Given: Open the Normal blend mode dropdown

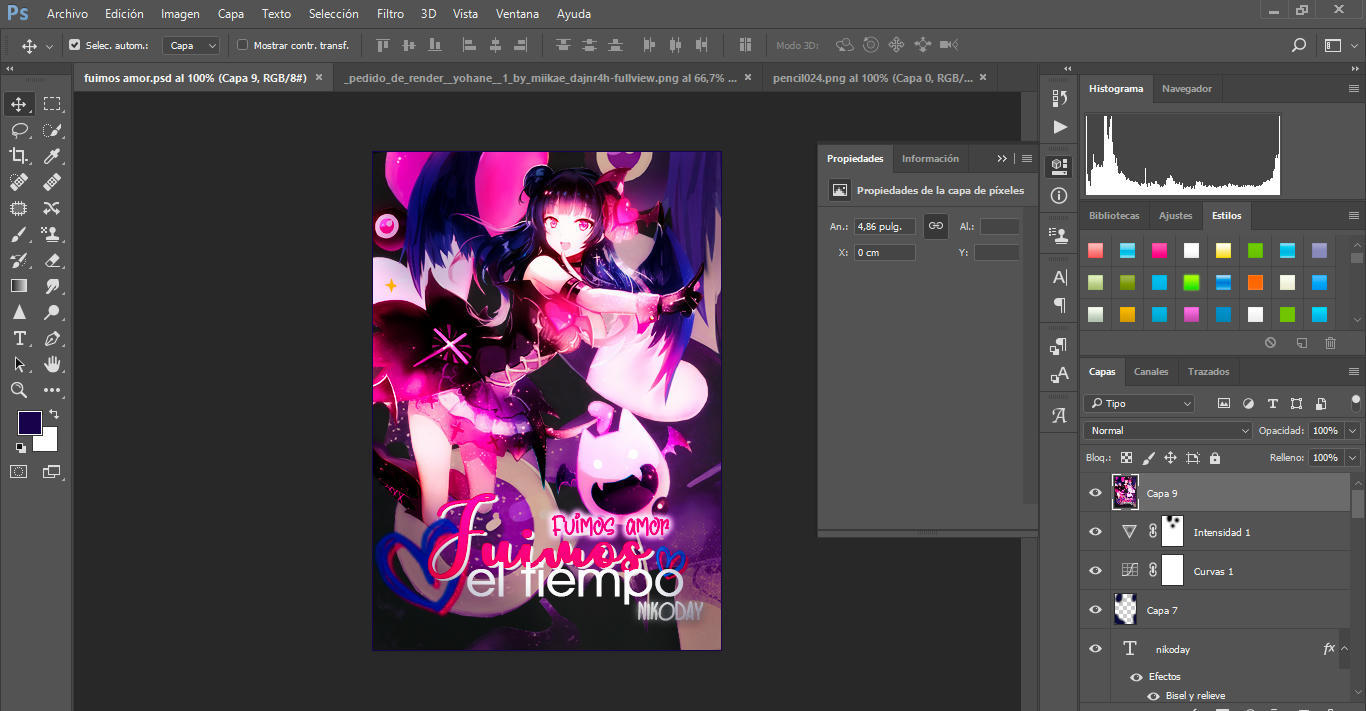Looking at the screenshot, I should 1168,431.
